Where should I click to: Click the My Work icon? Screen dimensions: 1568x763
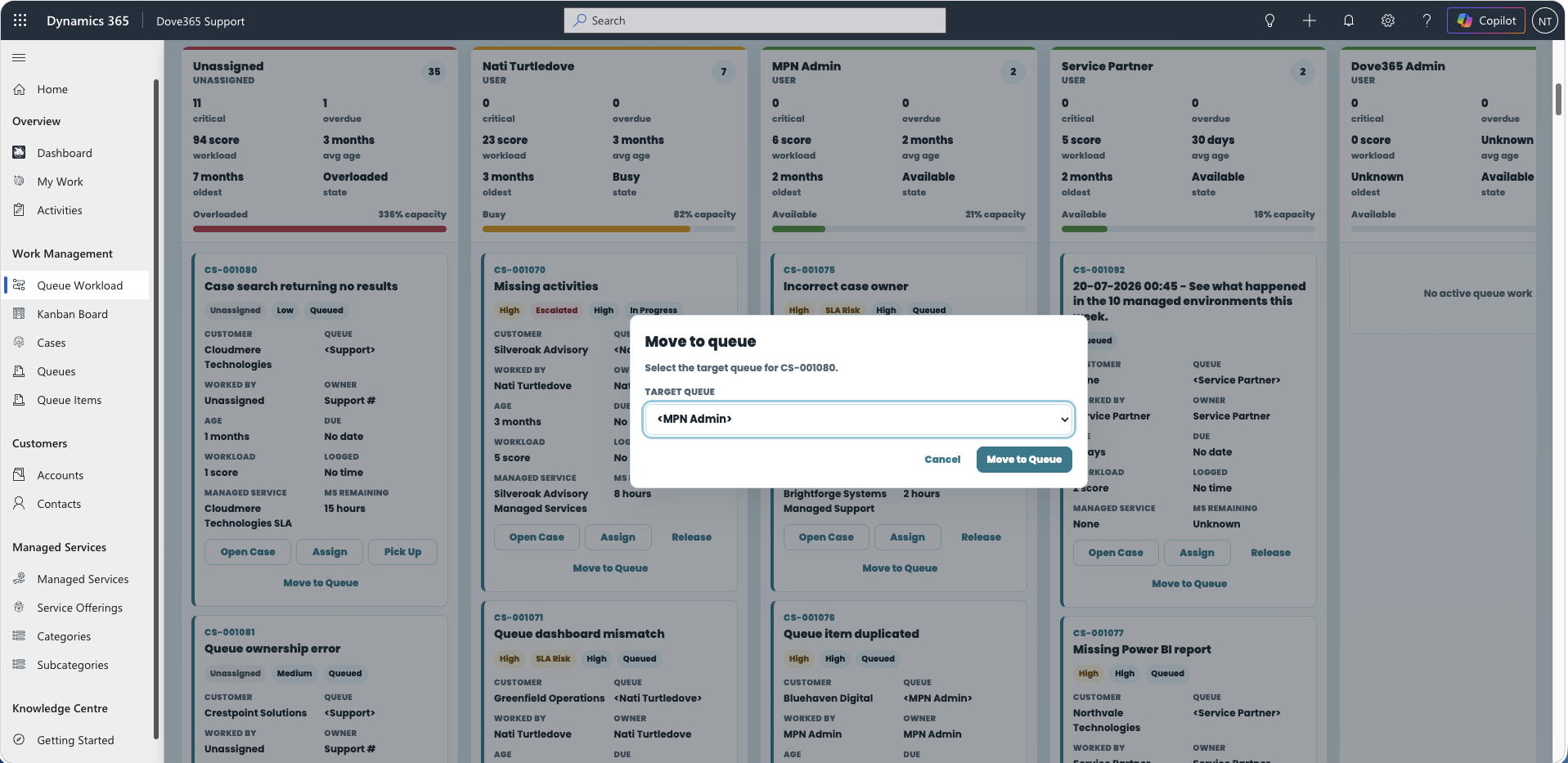(19, 182)
